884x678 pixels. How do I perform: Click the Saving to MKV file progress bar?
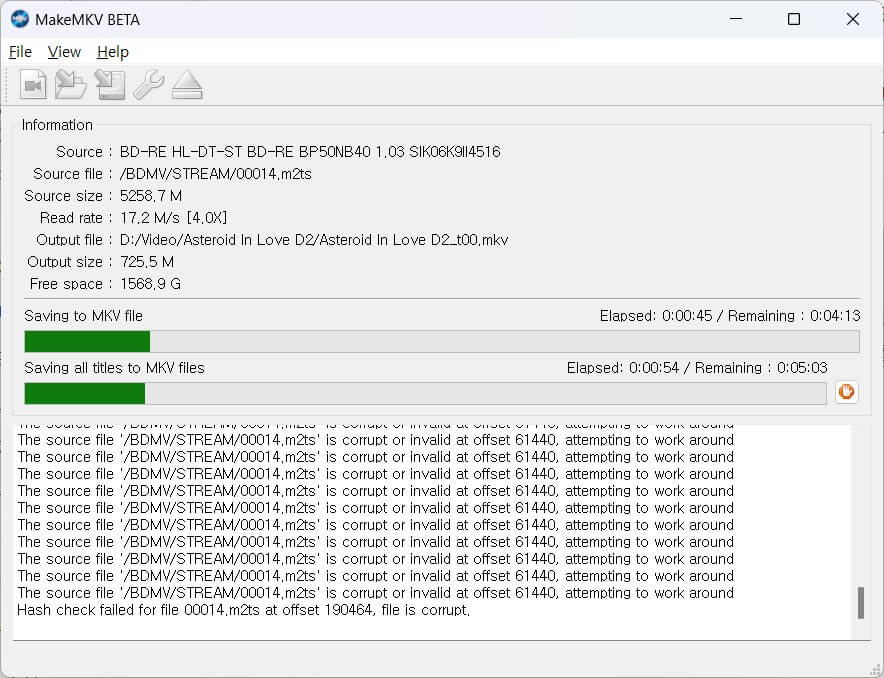click(x=442, y=342)
